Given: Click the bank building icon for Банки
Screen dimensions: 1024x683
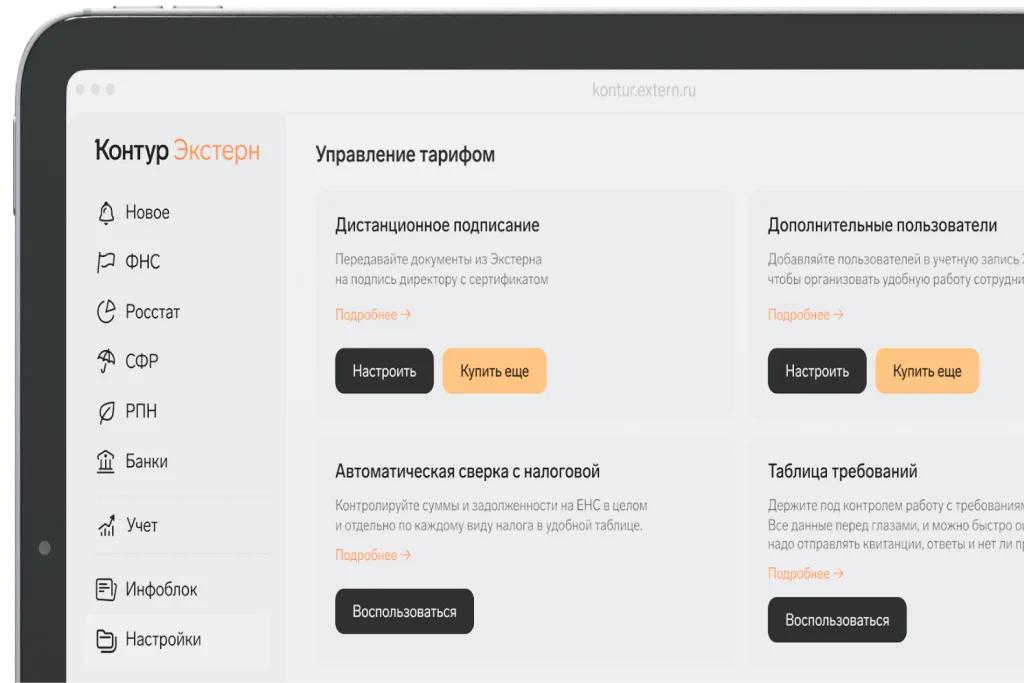Looking at the screenshot, I should 106,462.
